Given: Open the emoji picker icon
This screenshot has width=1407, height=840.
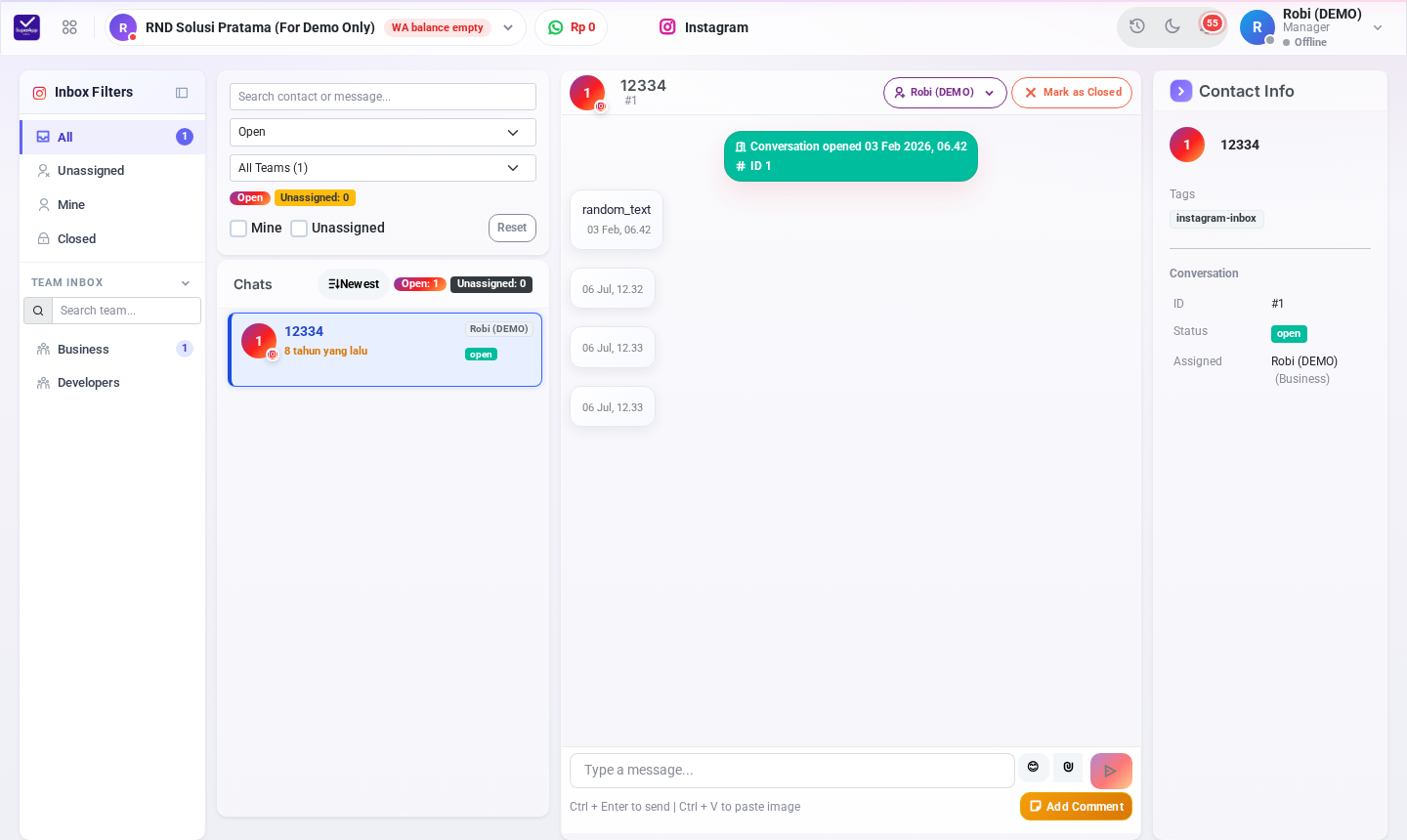Looking at the screenshot, I should pos(1033,767).
